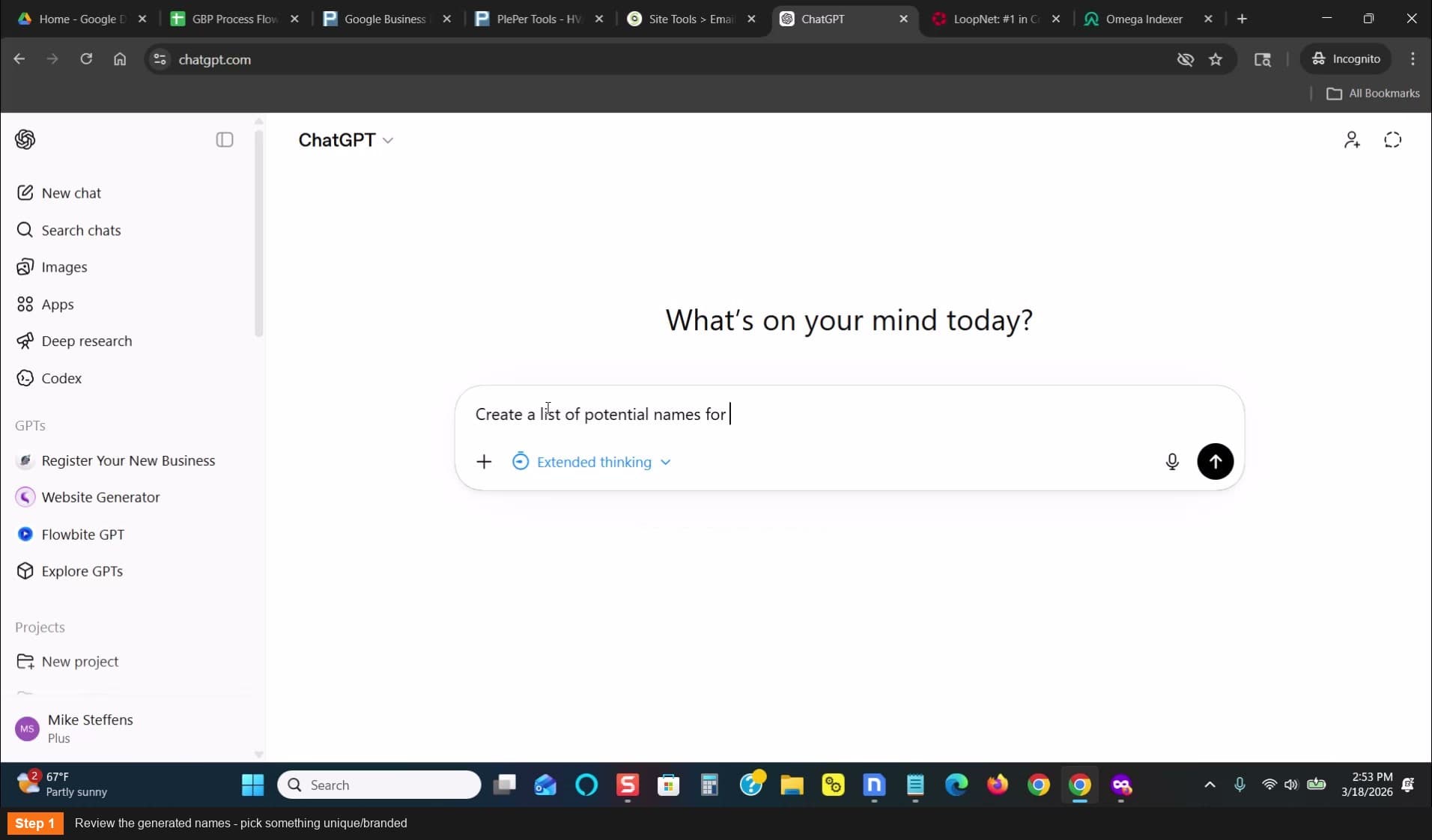This screenshot has height=840, width=1432.
Task: Open Explore GPTs
Action: [70, 571]
